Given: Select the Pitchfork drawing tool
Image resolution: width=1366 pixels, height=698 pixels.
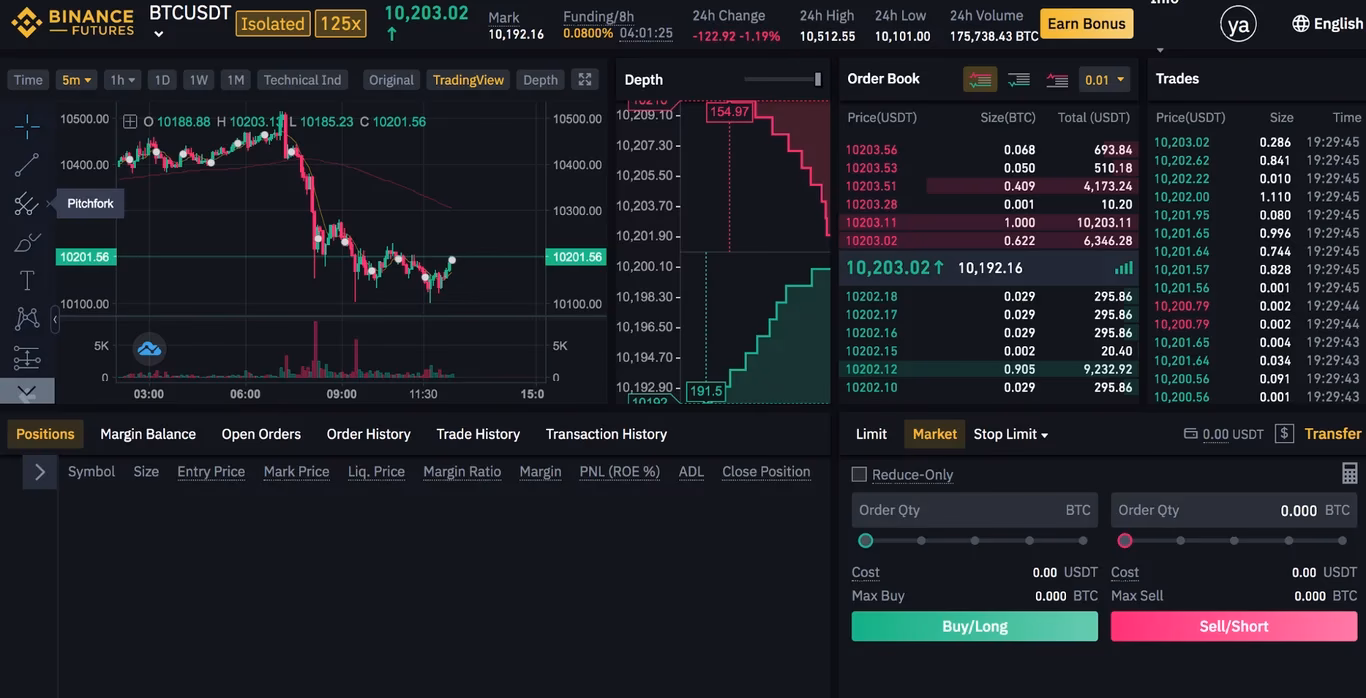Looking at the screenshot, I should [27, 203].
